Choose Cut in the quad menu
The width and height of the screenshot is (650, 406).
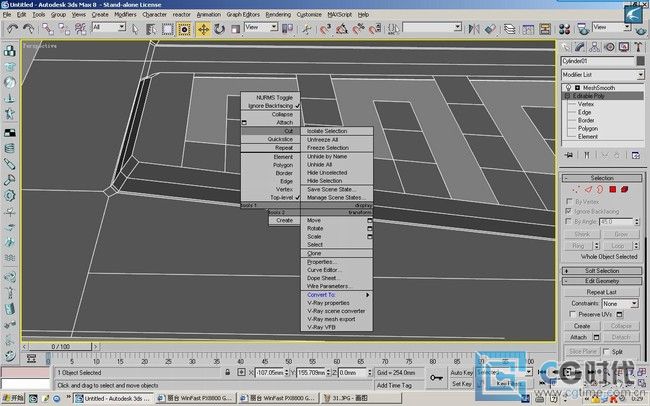271,131
